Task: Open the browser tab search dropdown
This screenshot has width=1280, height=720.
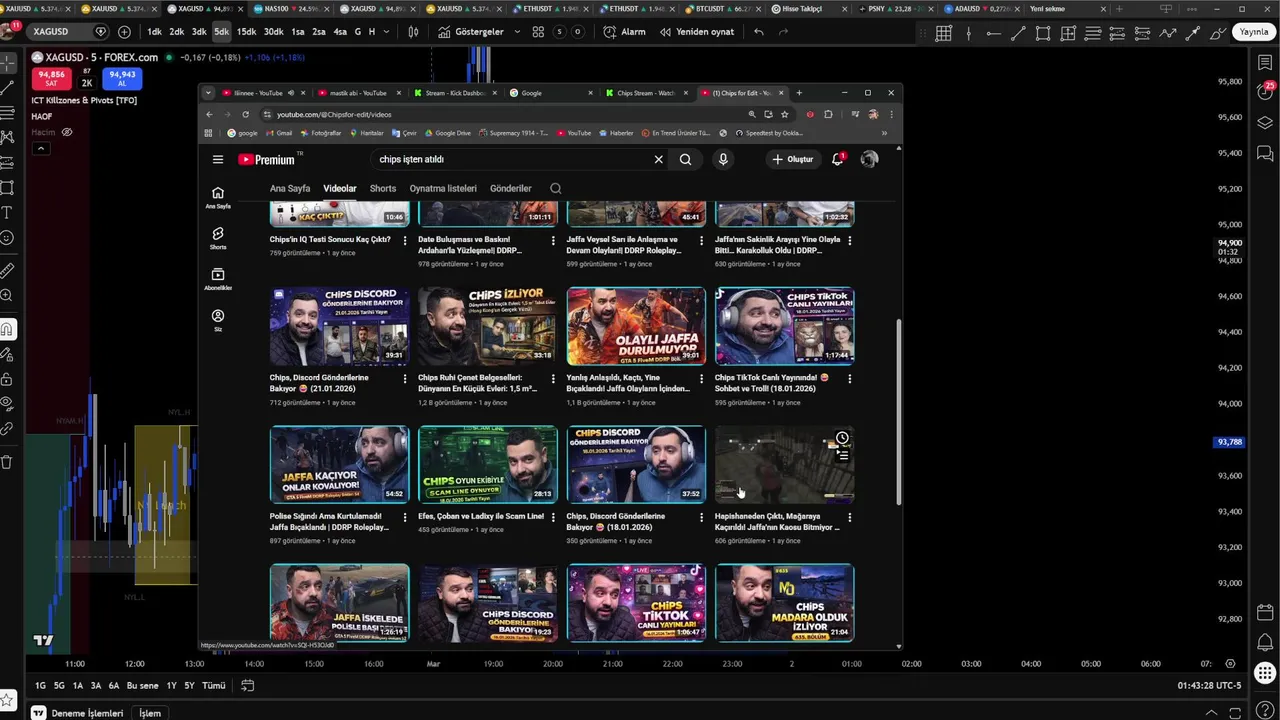Action: (x=208, y=93)
